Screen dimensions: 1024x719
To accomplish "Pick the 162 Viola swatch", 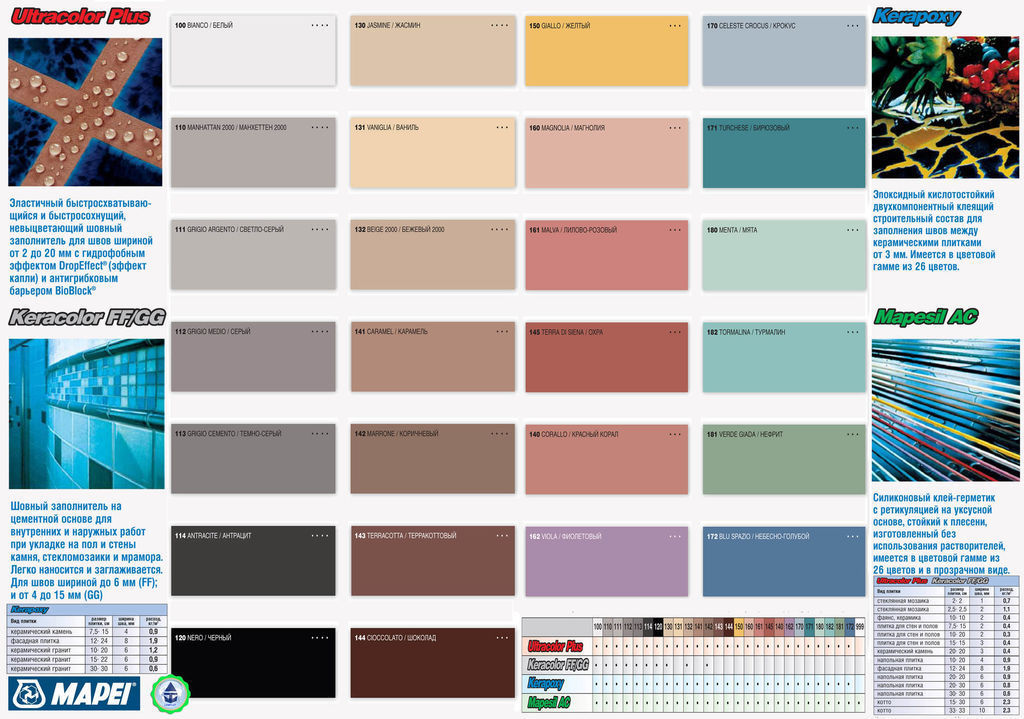I will click(607, 561).
